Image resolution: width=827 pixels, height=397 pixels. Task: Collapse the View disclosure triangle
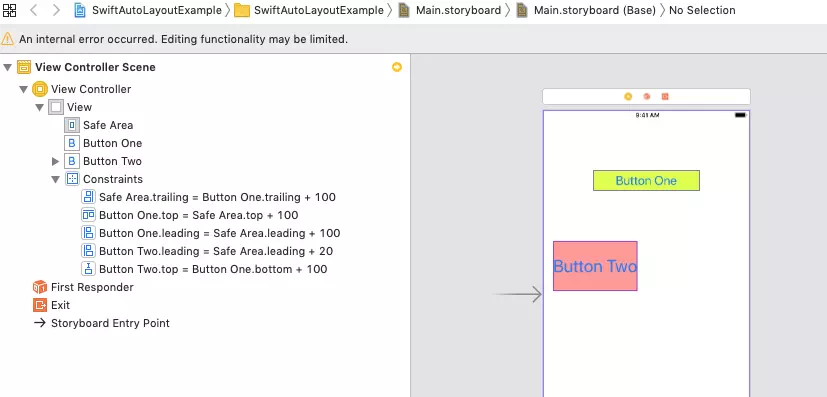click(x=40, y=108)
